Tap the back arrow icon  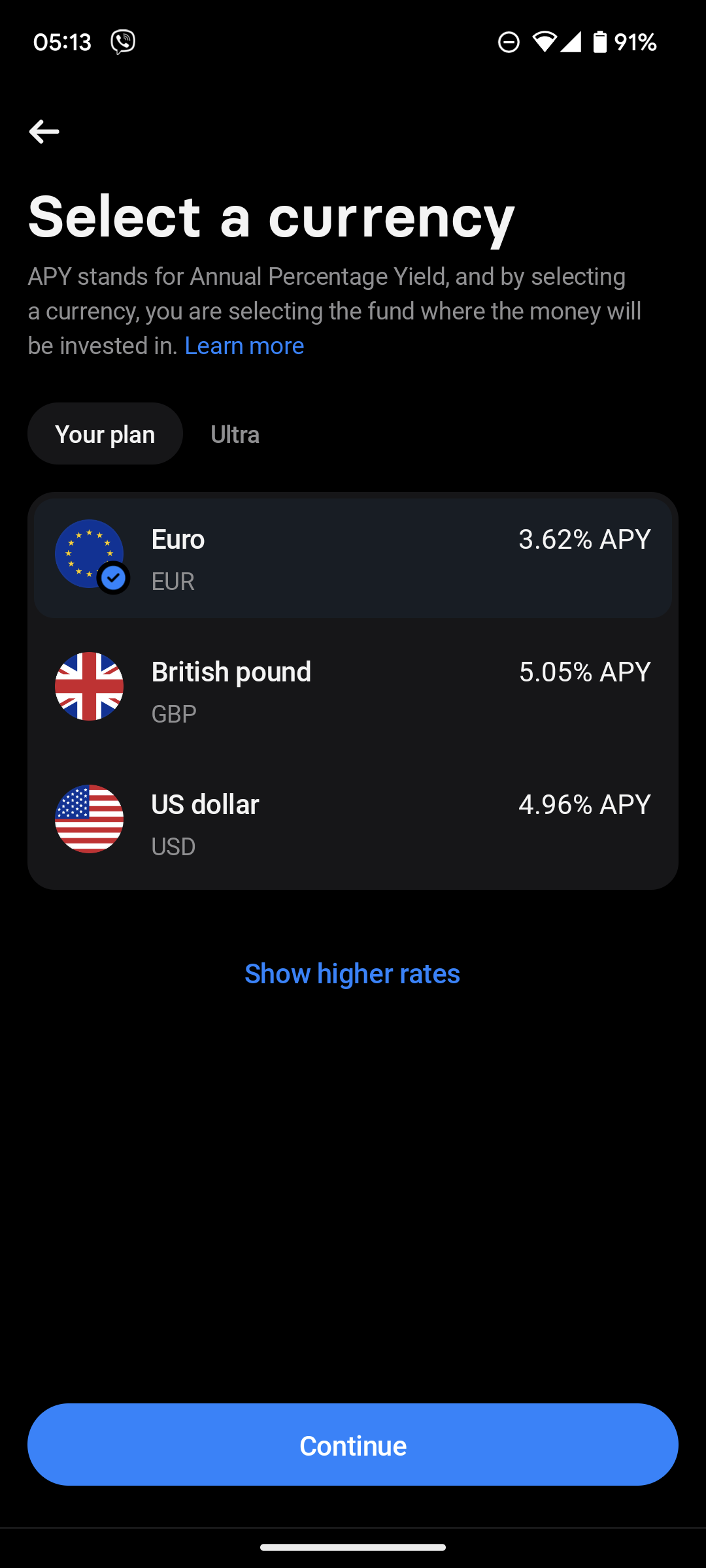click(44, 131)
